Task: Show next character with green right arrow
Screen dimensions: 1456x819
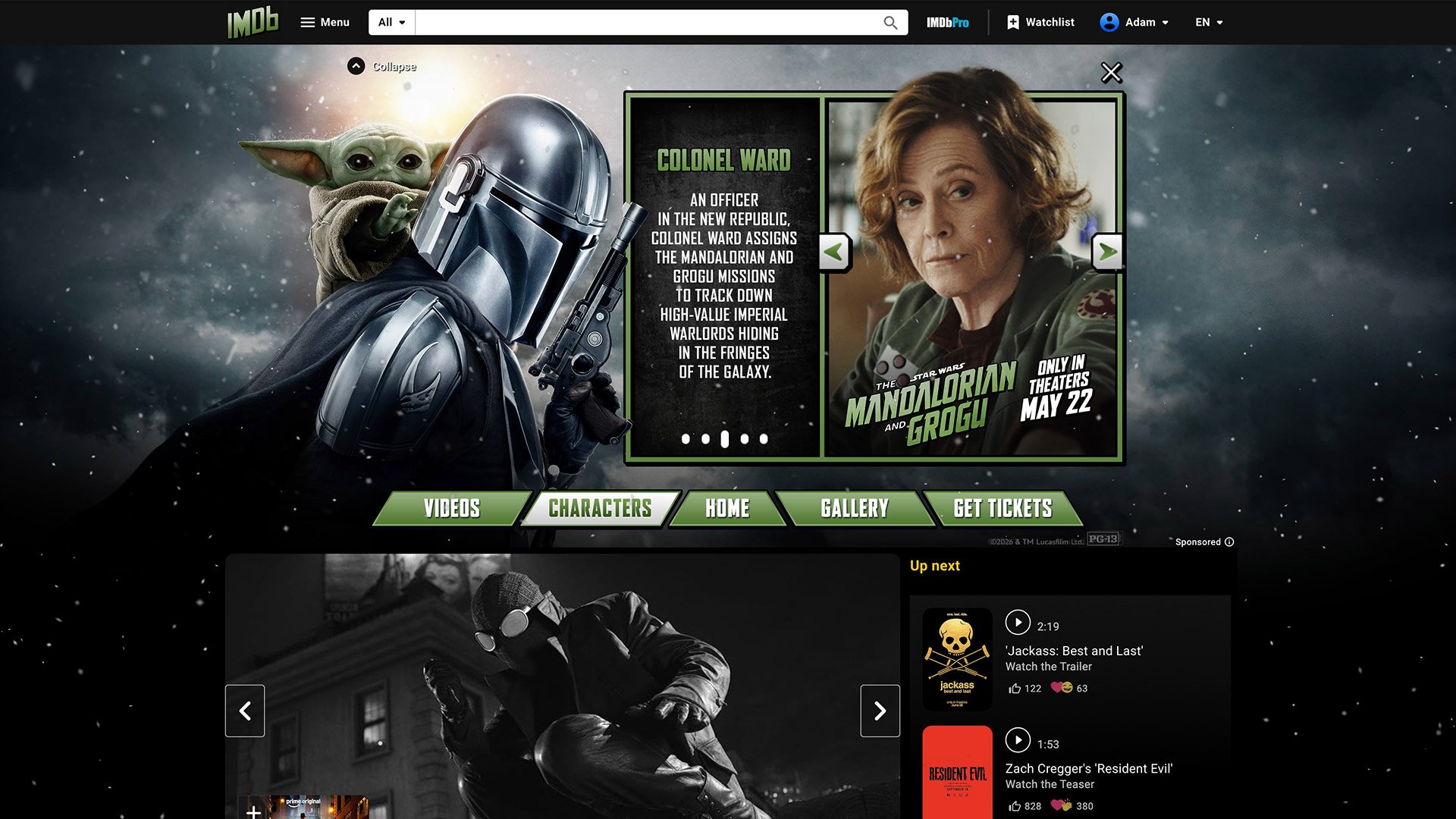Action: [1107, 252]
